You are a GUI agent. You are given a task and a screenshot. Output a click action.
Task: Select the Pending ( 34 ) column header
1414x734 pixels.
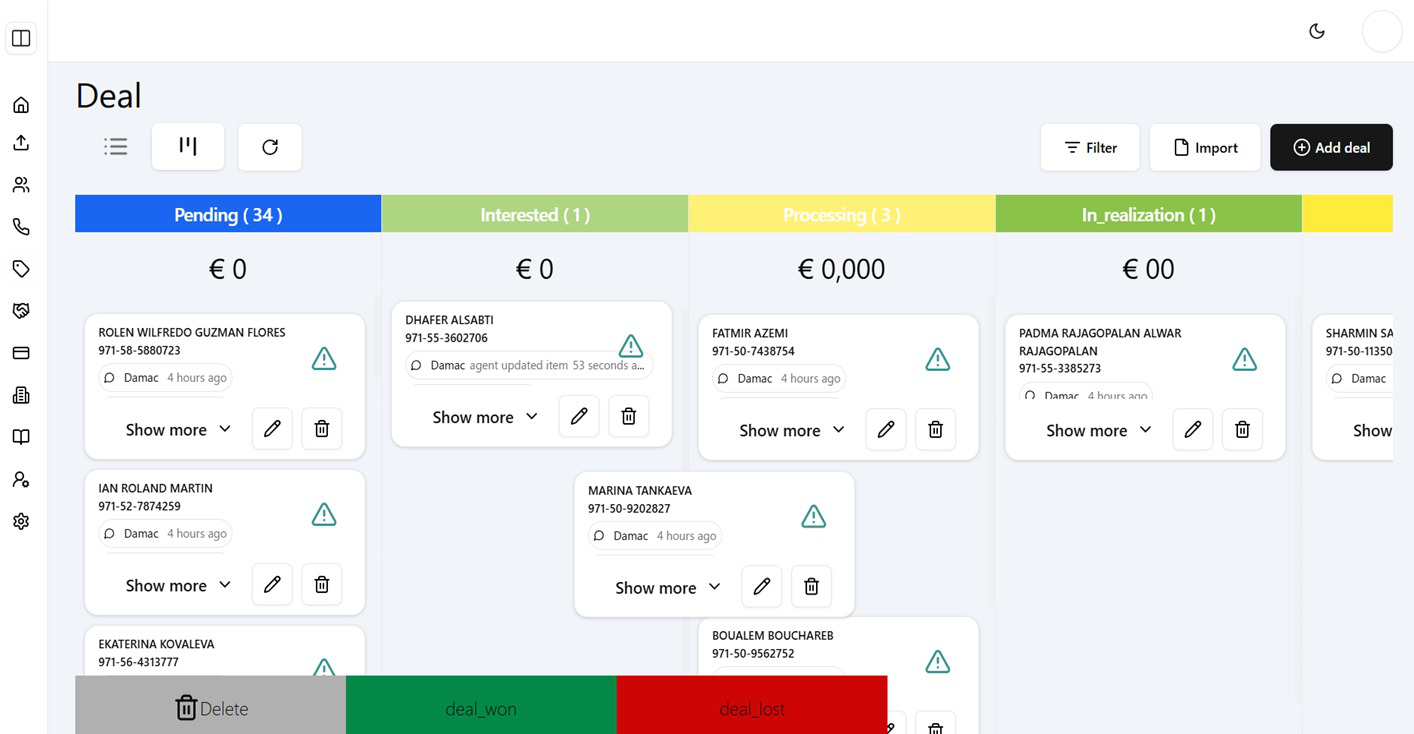228,214
